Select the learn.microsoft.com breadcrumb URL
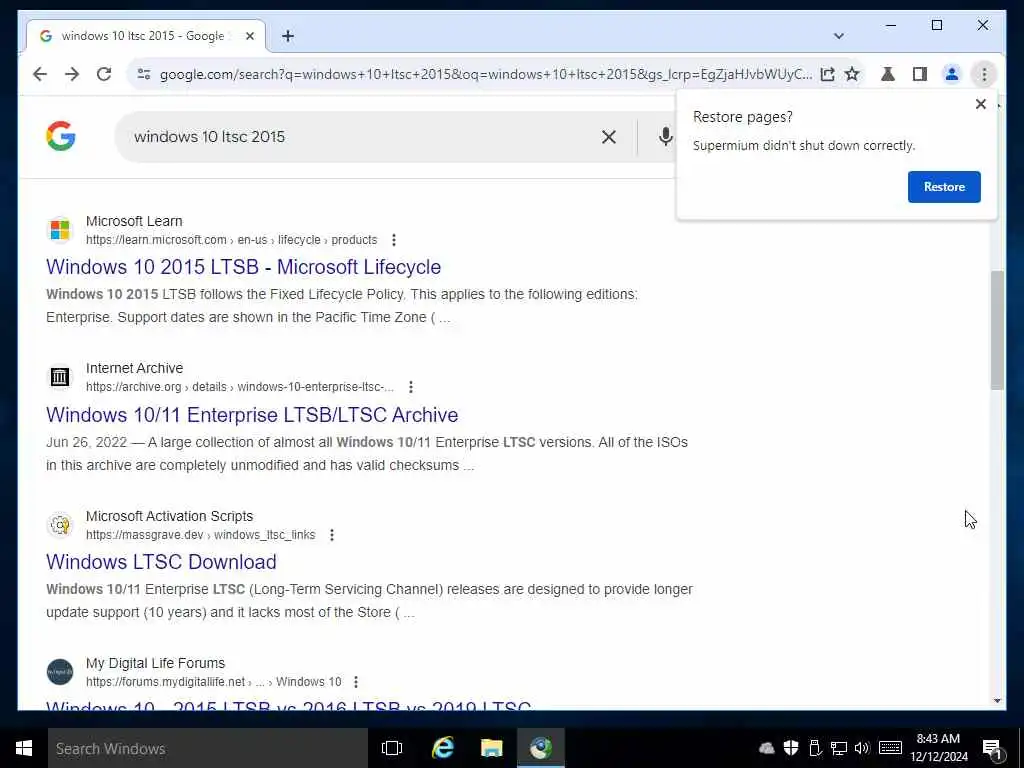 [231, 240]
